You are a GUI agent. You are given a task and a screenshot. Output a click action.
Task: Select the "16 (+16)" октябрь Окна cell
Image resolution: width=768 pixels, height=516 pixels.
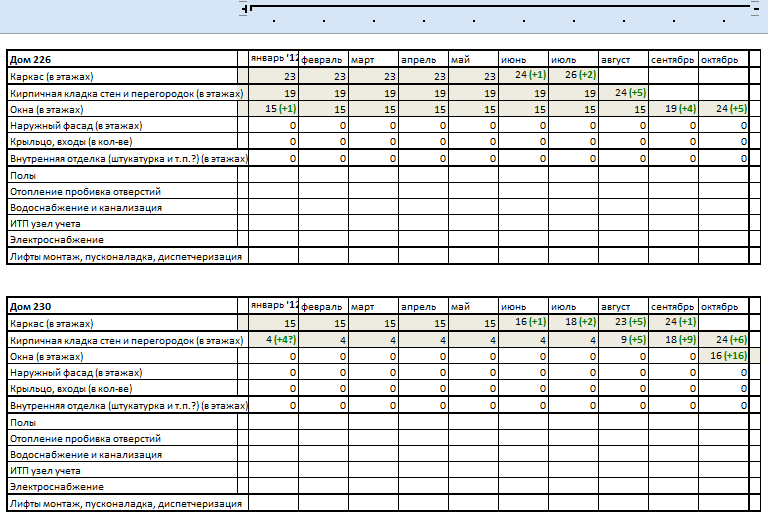click(723, 356)
